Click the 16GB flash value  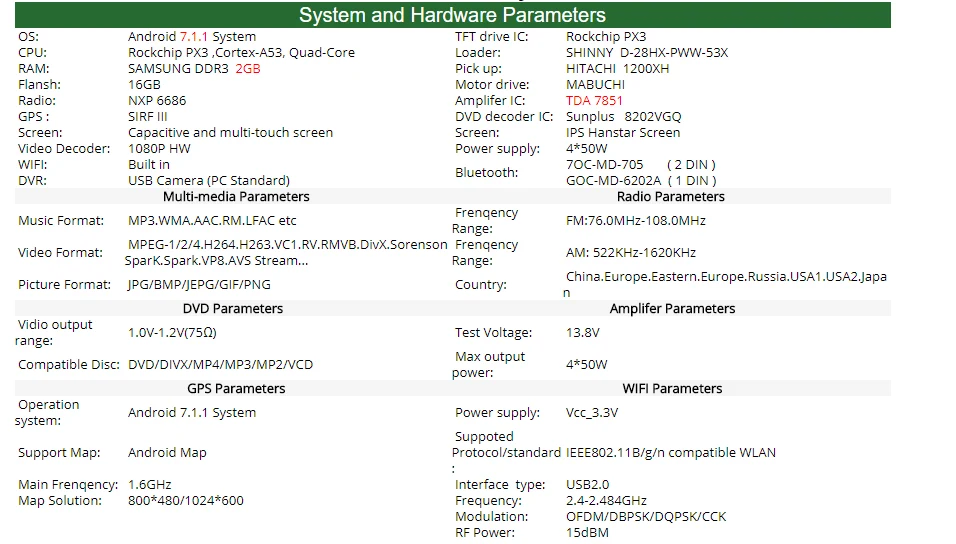coord(144,84)
